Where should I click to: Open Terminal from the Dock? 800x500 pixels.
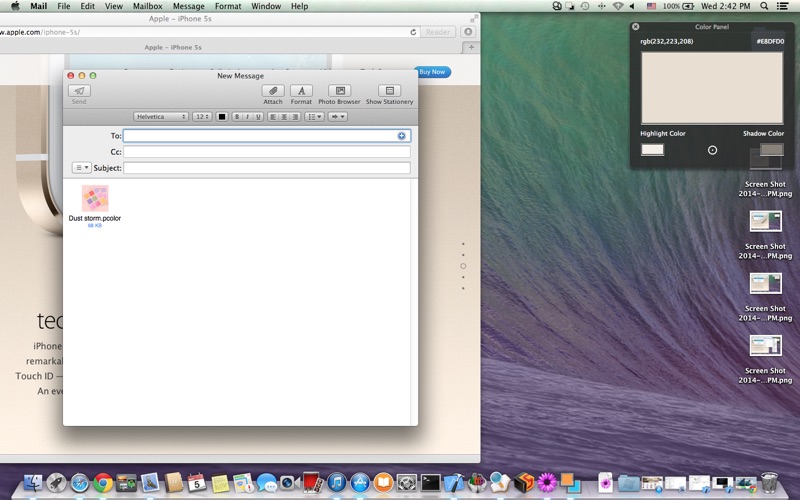(430, 482)
